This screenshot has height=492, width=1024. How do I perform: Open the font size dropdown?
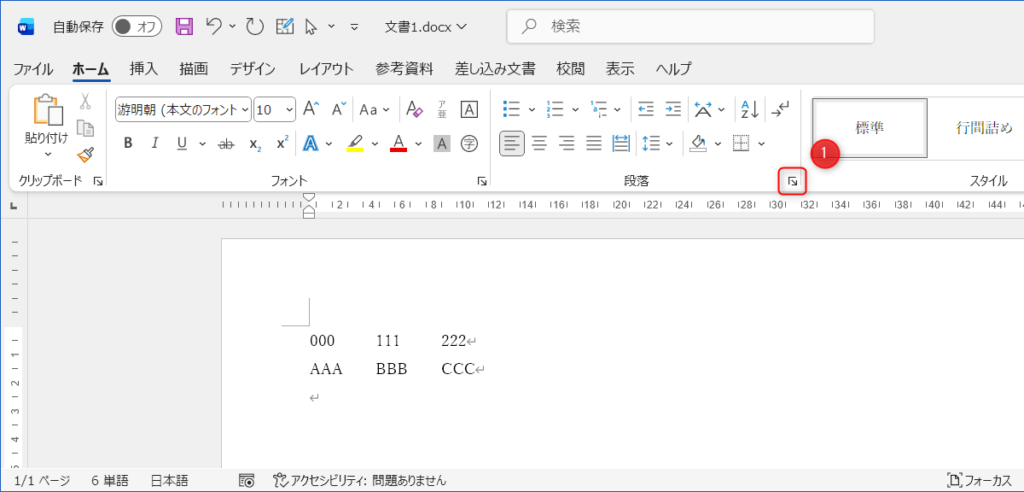point(274,109)
